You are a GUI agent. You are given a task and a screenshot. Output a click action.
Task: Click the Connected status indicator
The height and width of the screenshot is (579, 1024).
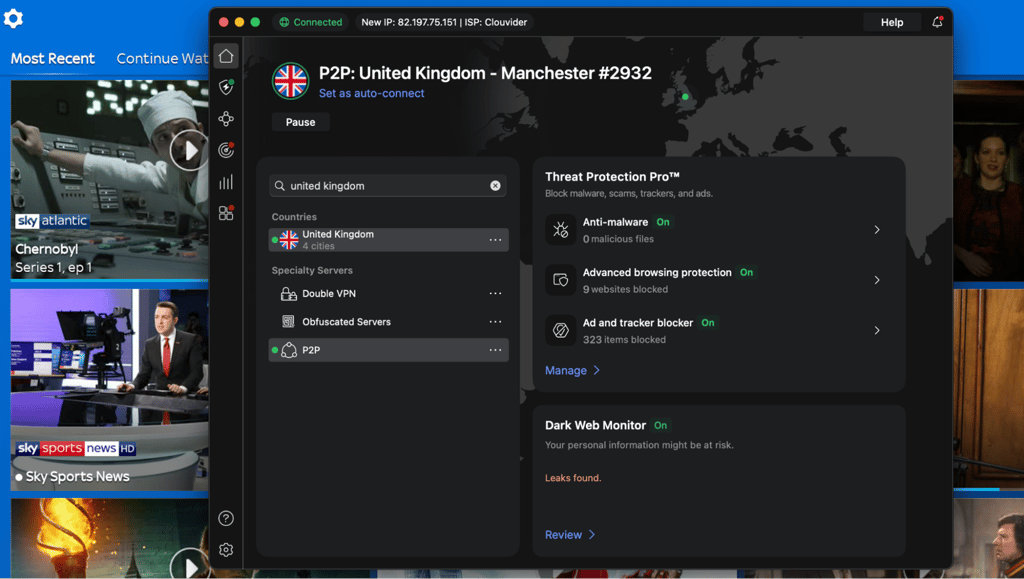tap(310, 22)
